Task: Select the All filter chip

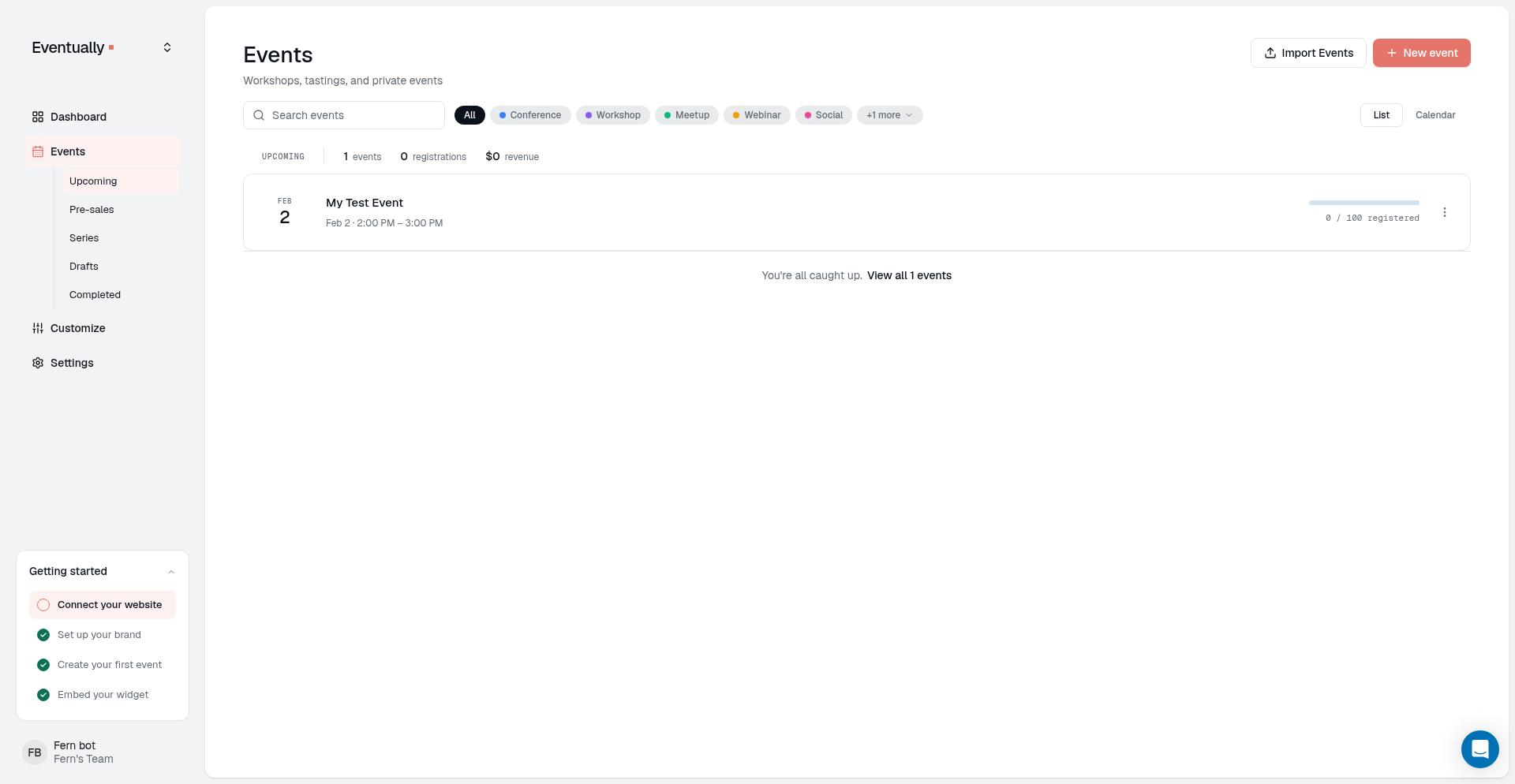Action: click(x=469, y=115)
